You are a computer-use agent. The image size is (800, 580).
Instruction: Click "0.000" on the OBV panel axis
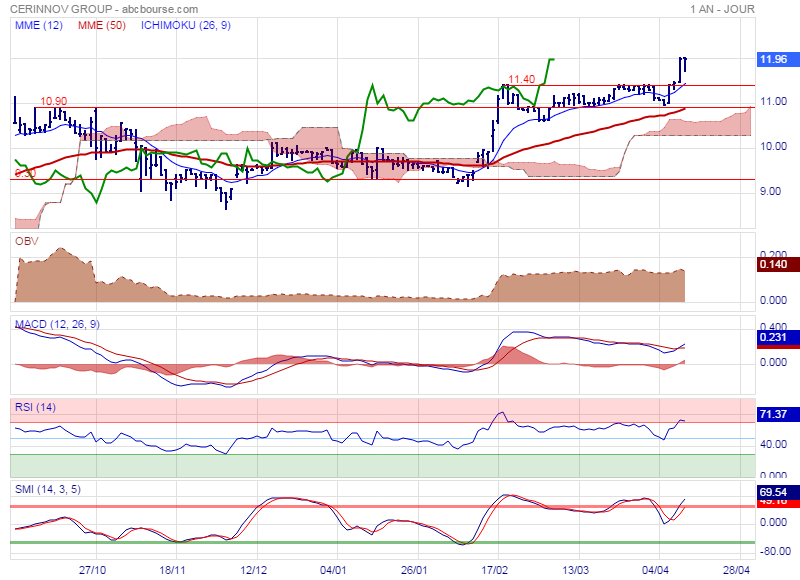[773, 300]
